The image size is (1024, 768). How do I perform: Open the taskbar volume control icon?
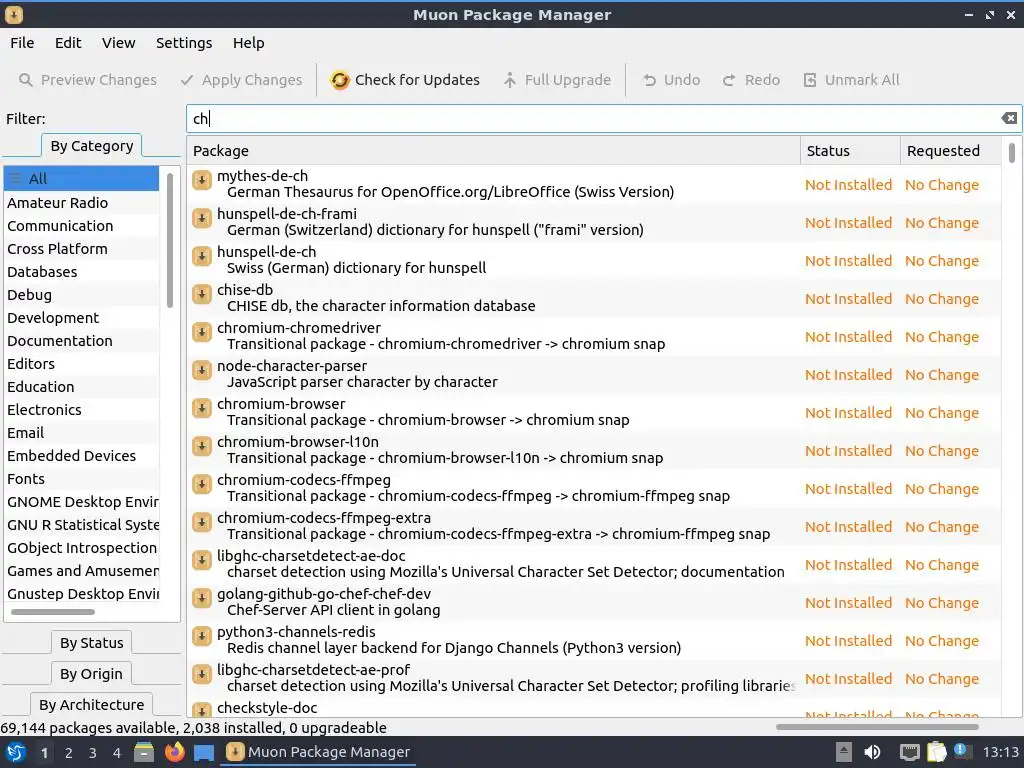[x=872, y=752]
